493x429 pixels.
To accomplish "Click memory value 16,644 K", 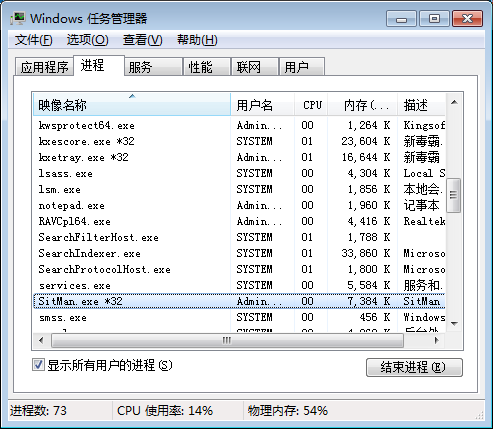I will [x=366, y=157].
